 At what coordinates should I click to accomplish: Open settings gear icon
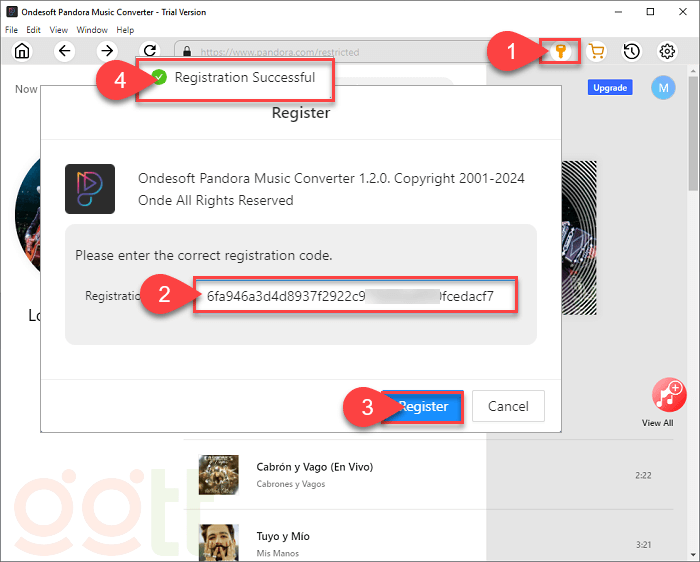(667, 52)
